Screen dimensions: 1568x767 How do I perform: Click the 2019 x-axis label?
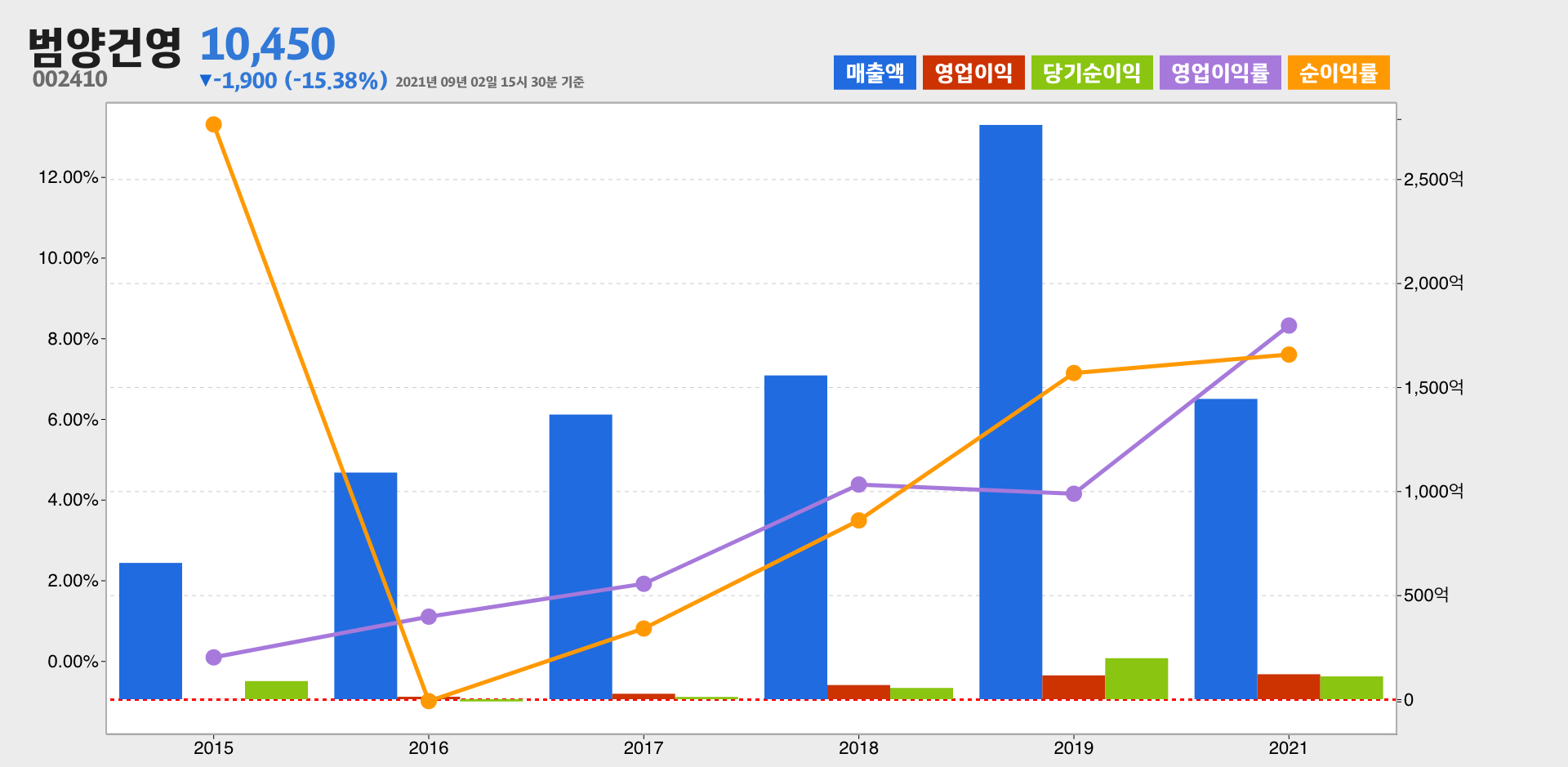tap(1074, 748)
